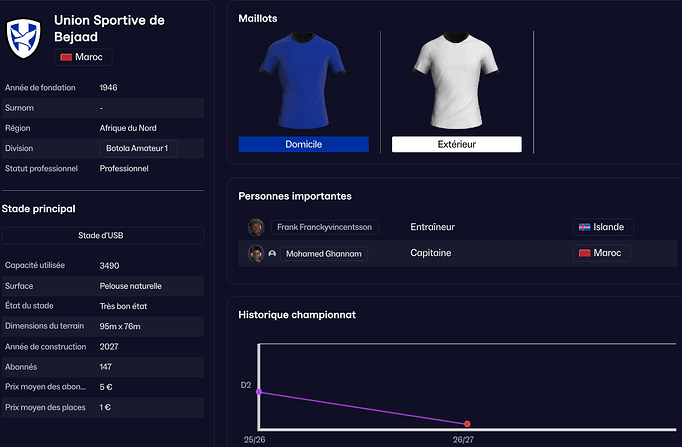This screenshot has height=447, width=682.
Task: Click Mohamed Ghannam's portrait avatar
Action: [256, 254]
